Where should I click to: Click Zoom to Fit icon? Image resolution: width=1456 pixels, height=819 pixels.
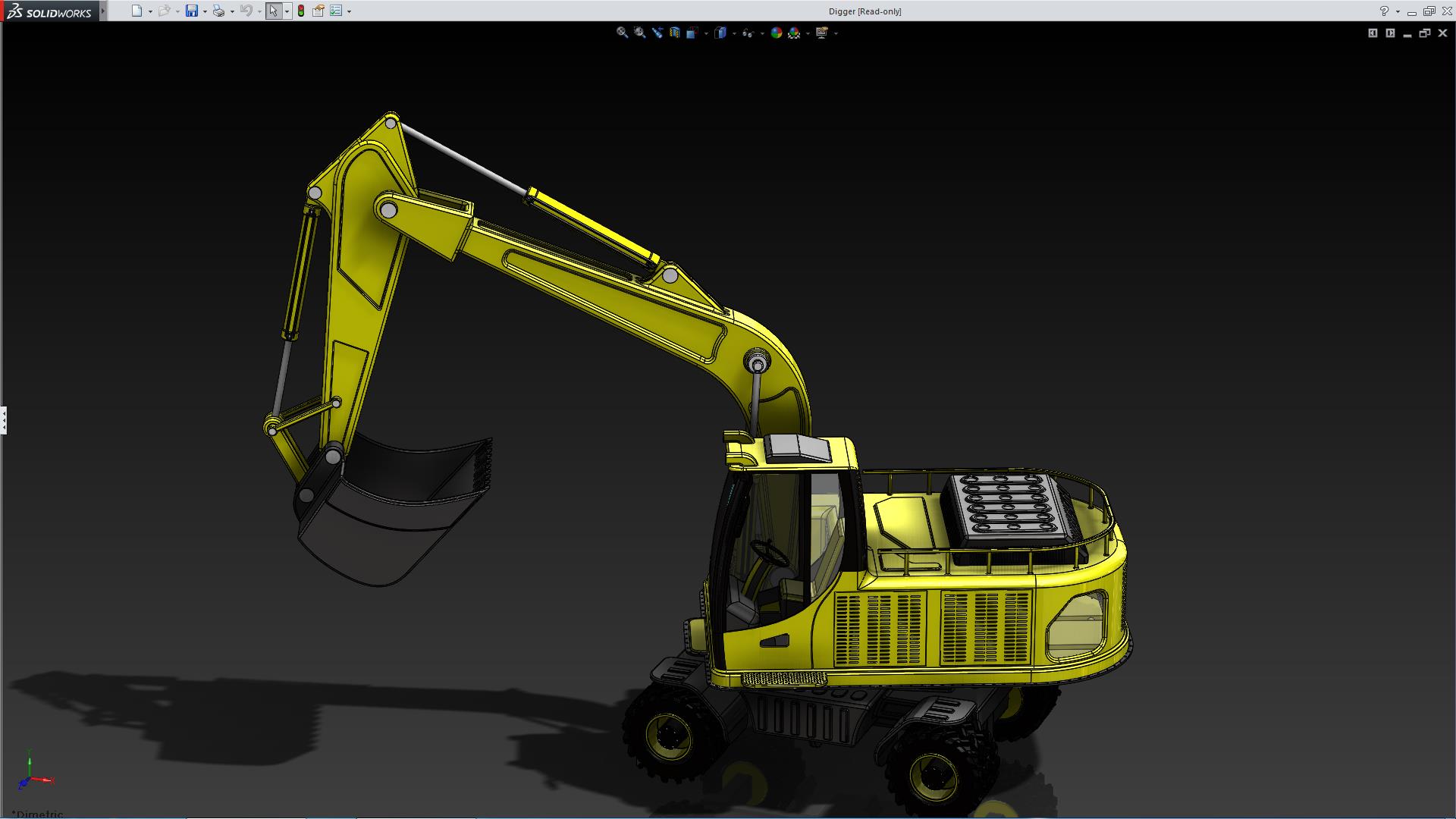click(622, 33)
